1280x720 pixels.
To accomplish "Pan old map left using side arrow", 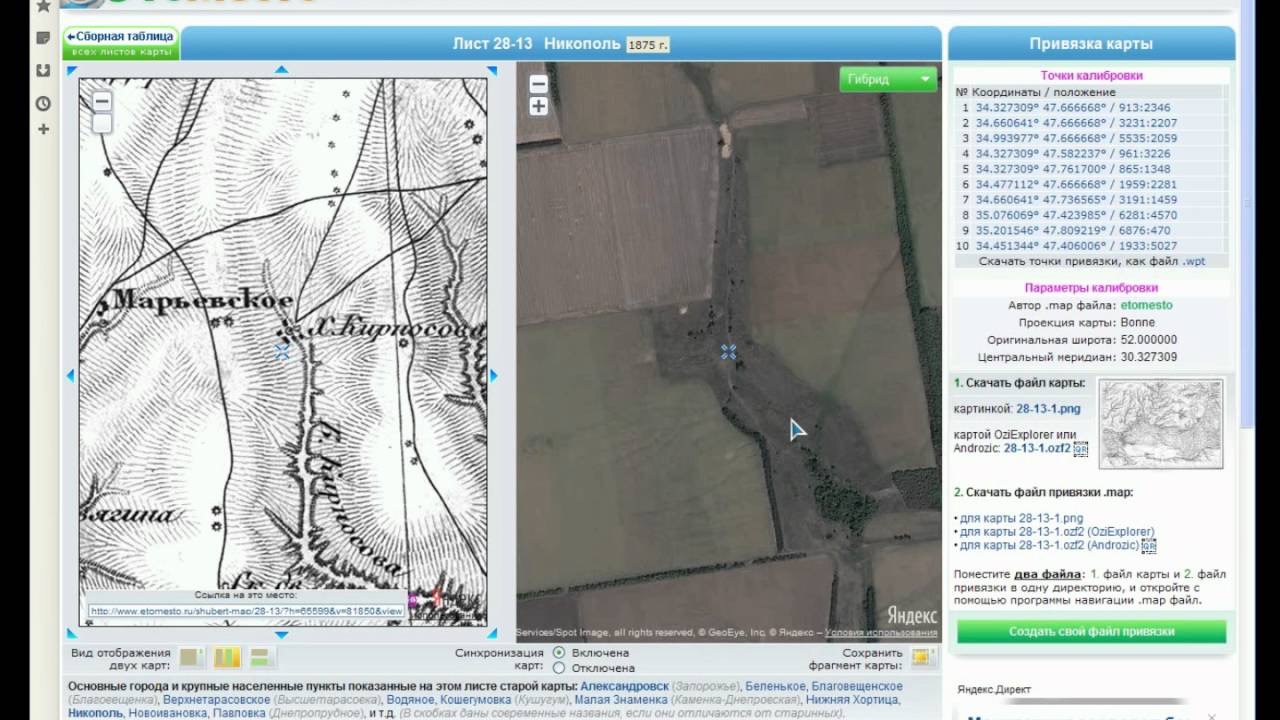I will [71, 376].
